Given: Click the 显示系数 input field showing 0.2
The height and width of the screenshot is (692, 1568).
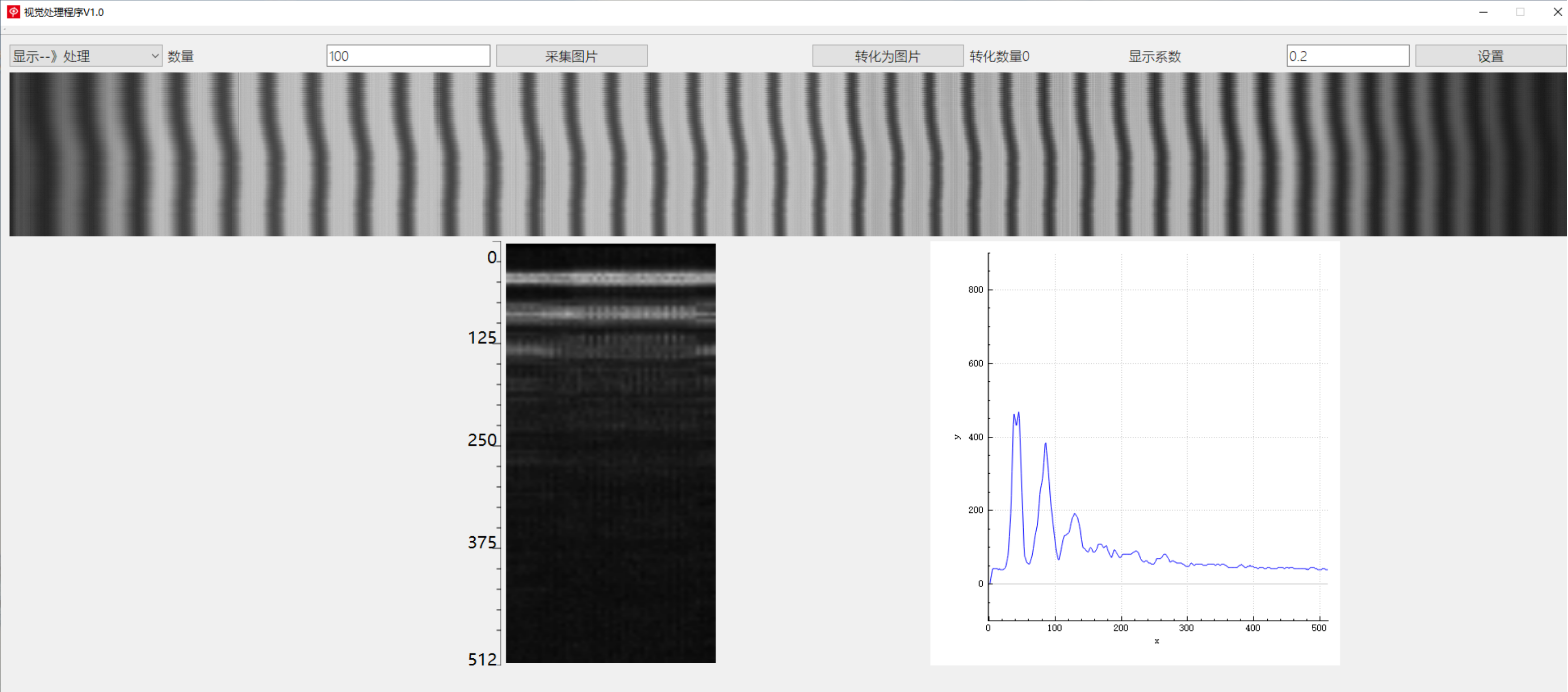Looking at the screenshot, I should click(1347, 56).
